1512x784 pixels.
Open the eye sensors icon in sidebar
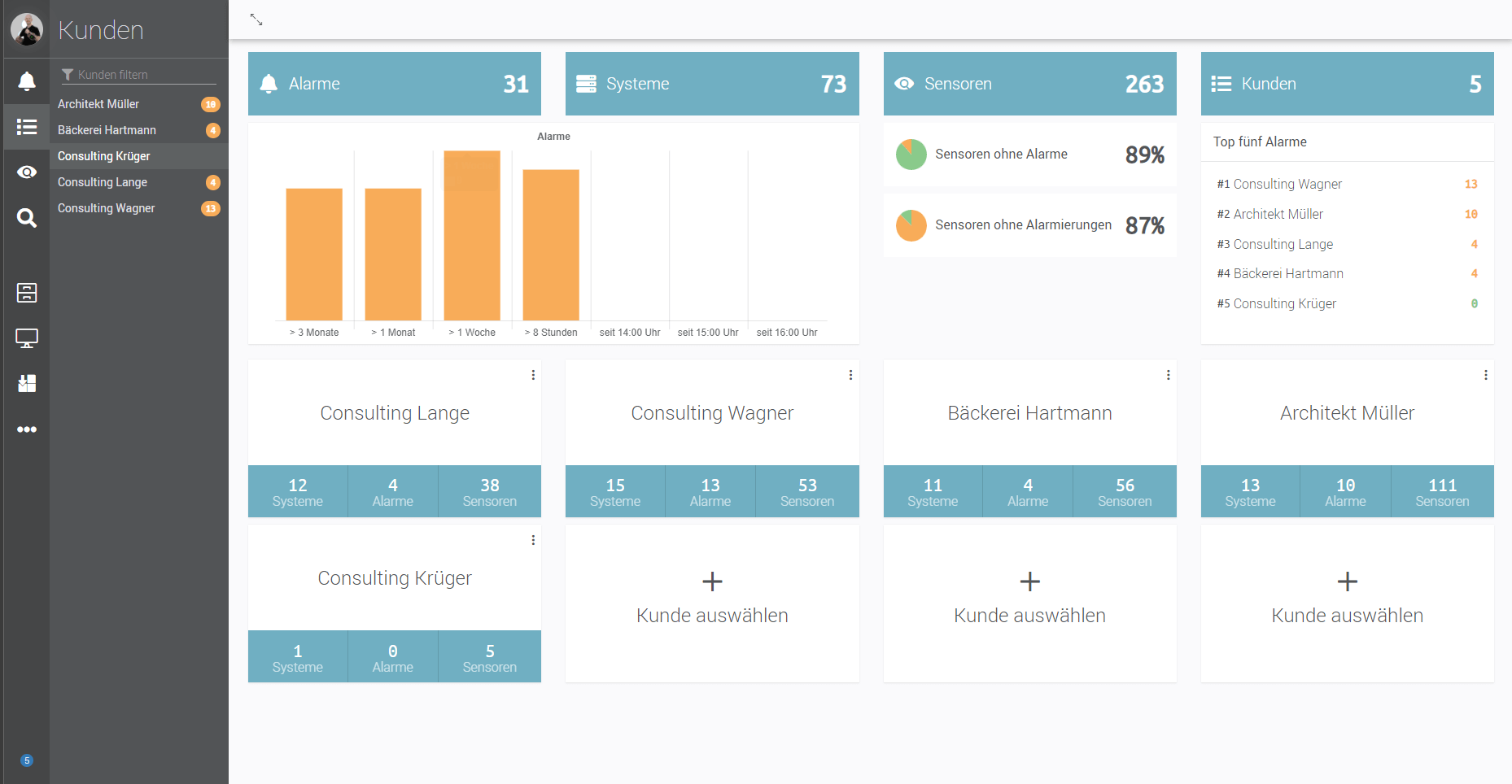coord(27,172)
